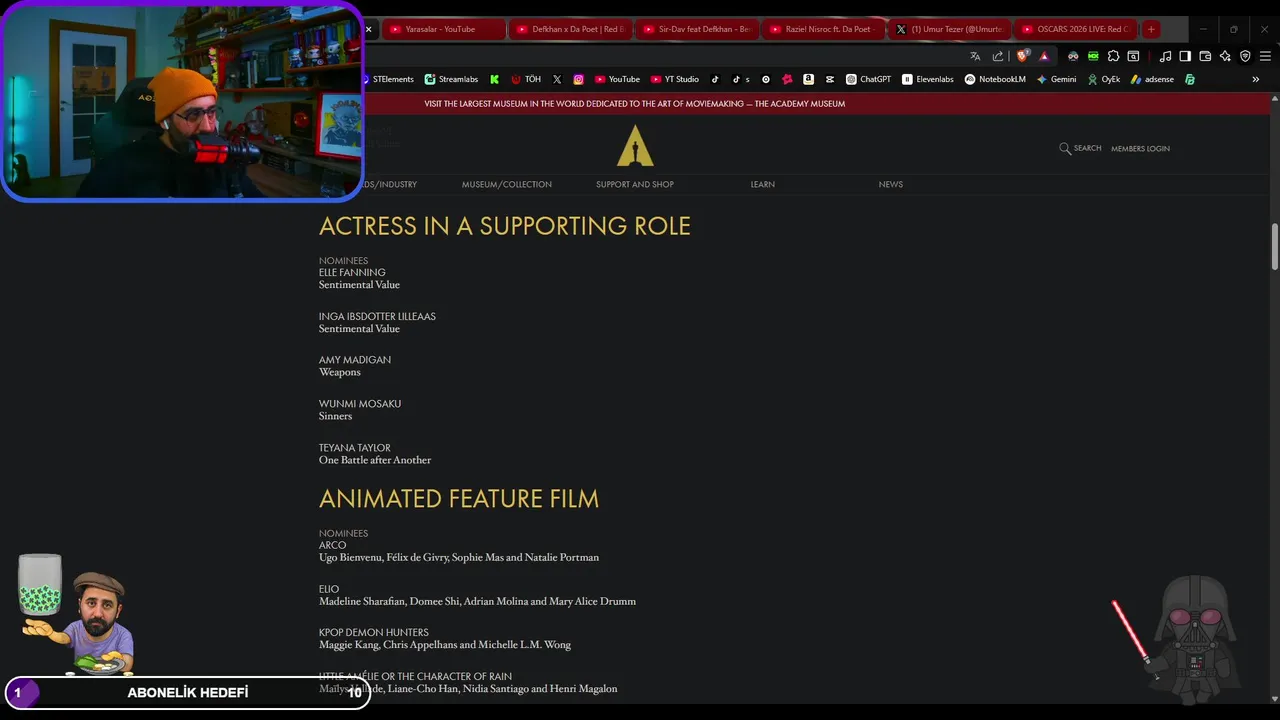Switch to Defkhan x Da Poet tab
The height and width of the screenshot is (720, 1280).
coord(570,29)
